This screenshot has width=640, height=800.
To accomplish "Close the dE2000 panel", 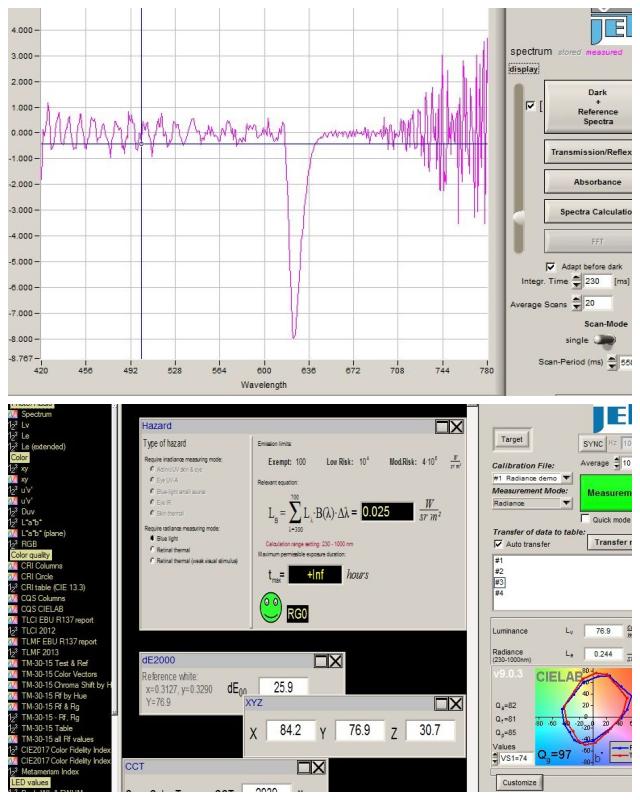I will point(335,661).
